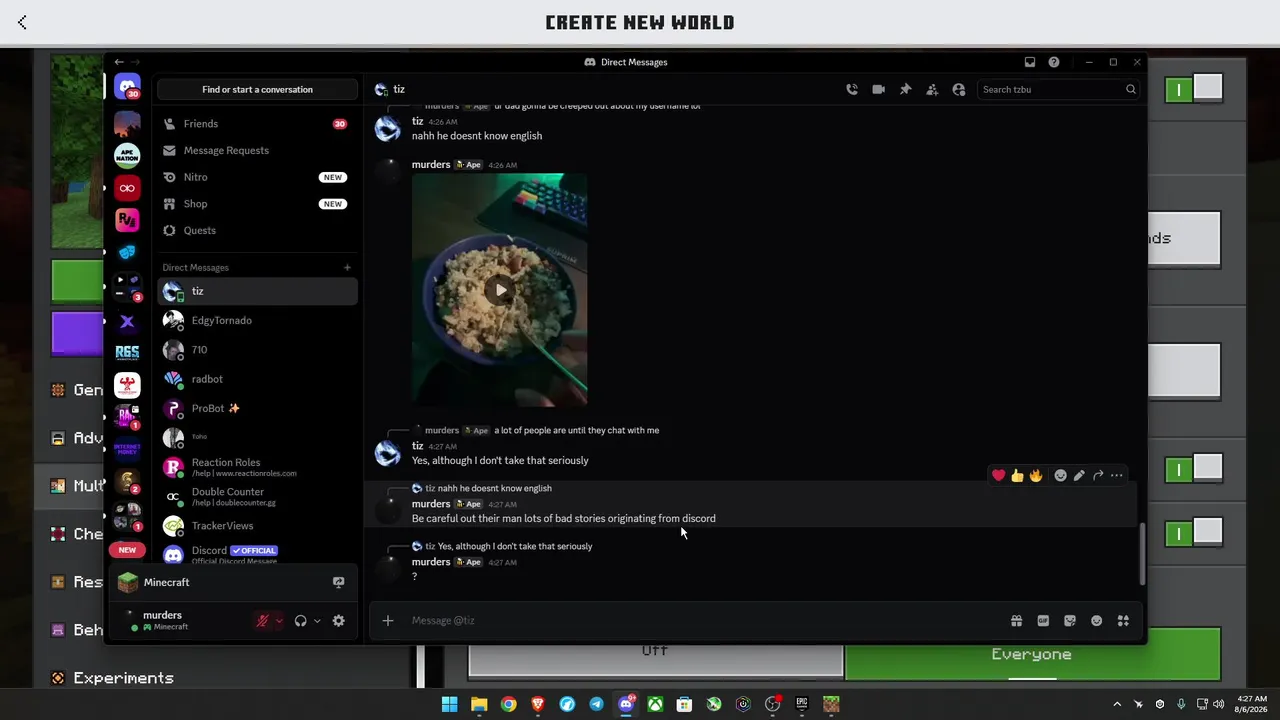This screenshot has width=1280, height=720.
Task: Toggle headphone deafen
Action: tap(300, 621)
